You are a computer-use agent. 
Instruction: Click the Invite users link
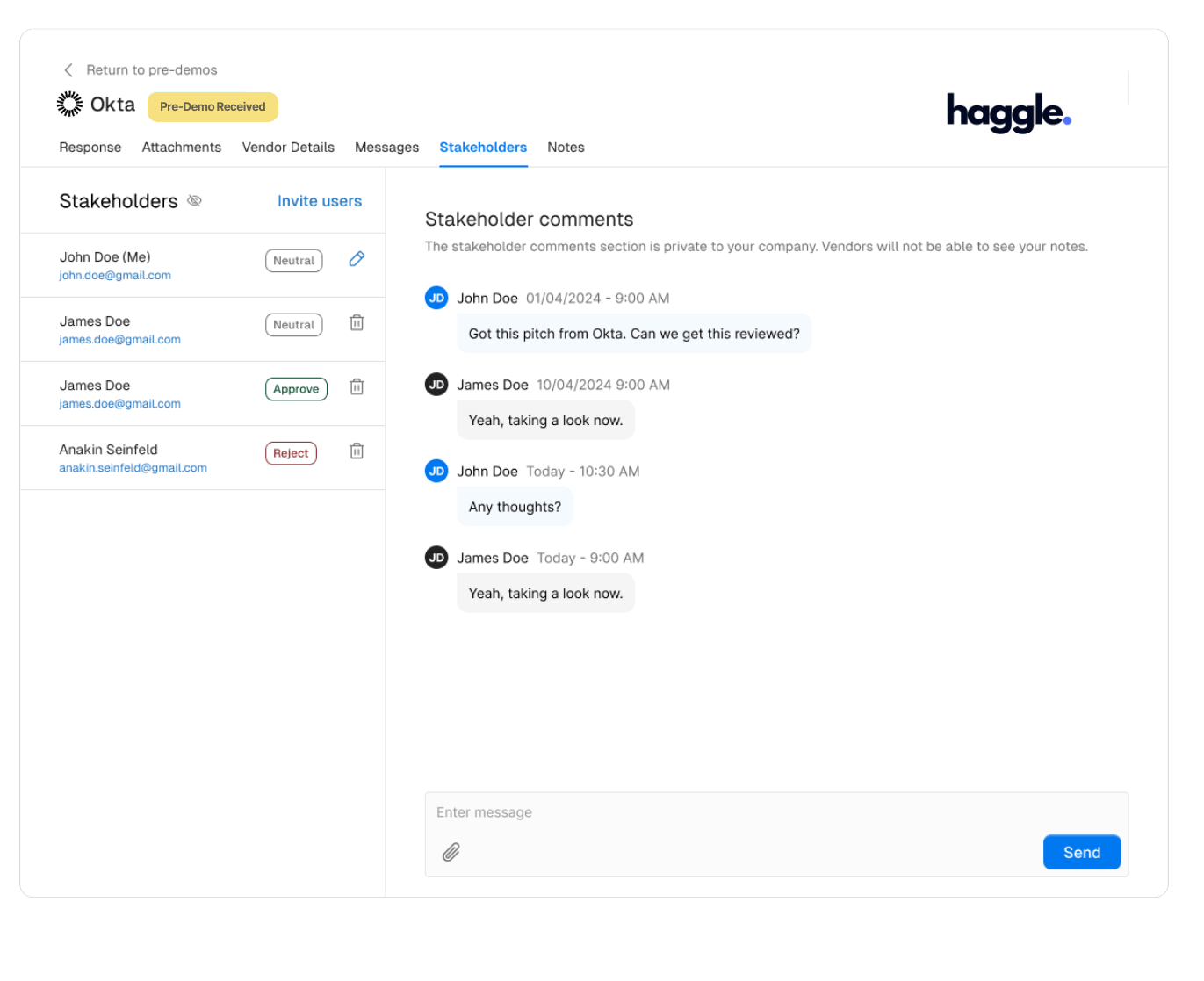(x=320, y=200)
